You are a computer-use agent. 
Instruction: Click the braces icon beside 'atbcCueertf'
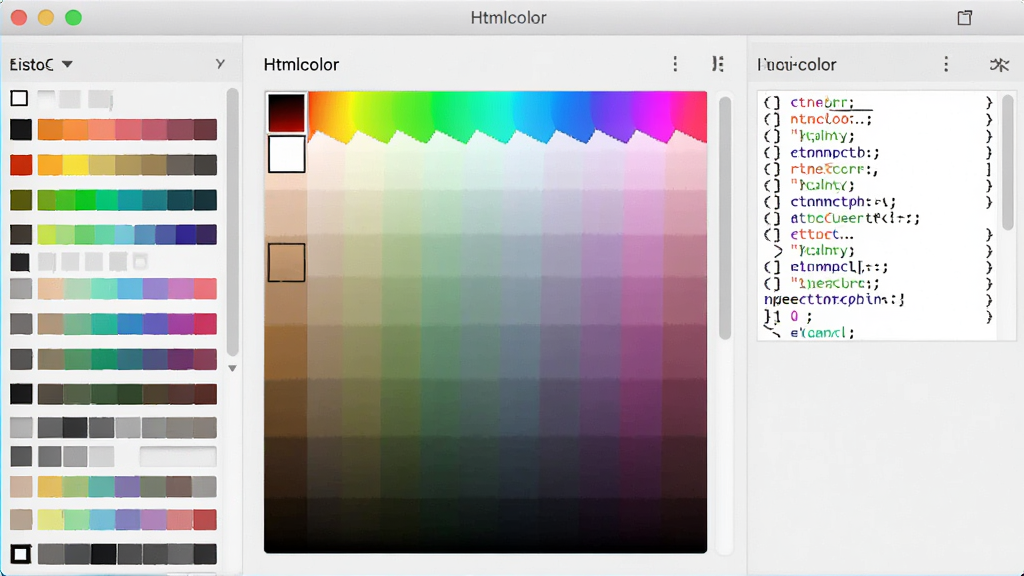tap(772, 217)
